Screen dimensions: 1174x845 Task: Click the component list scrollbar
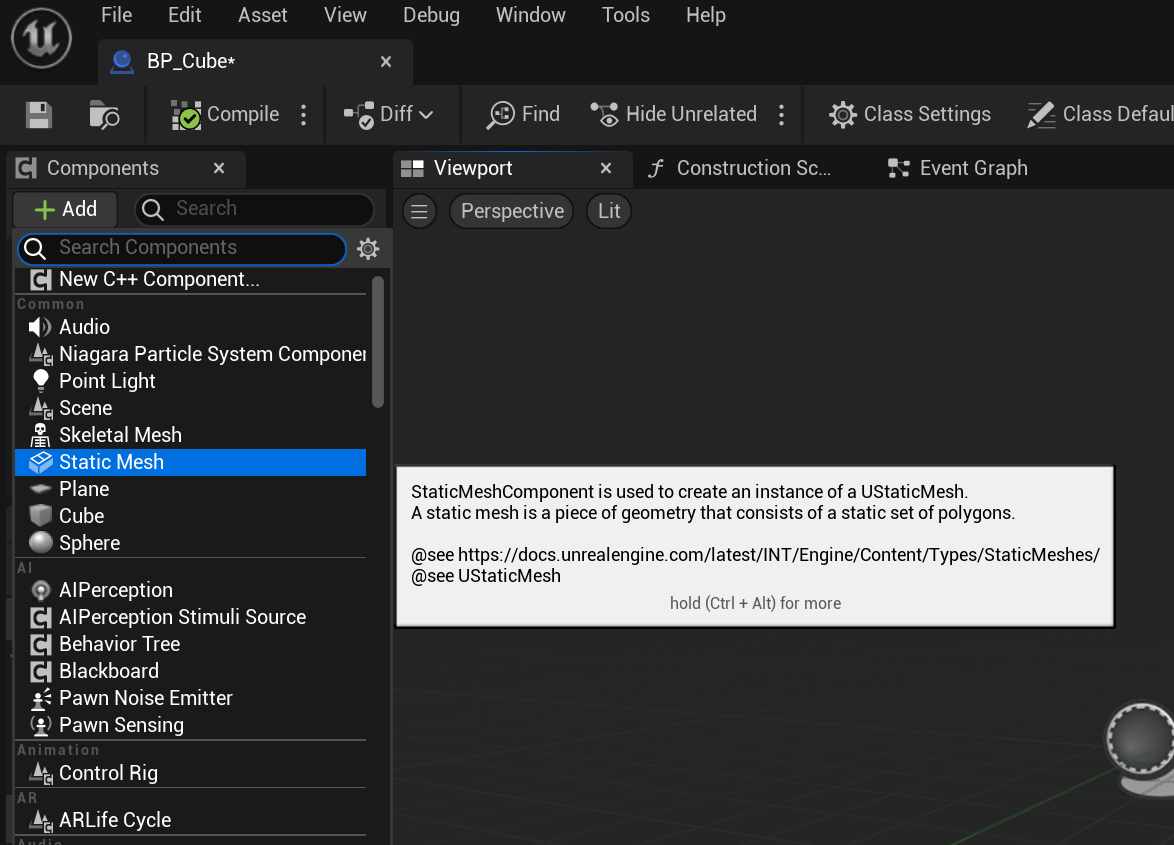[377, 342]
